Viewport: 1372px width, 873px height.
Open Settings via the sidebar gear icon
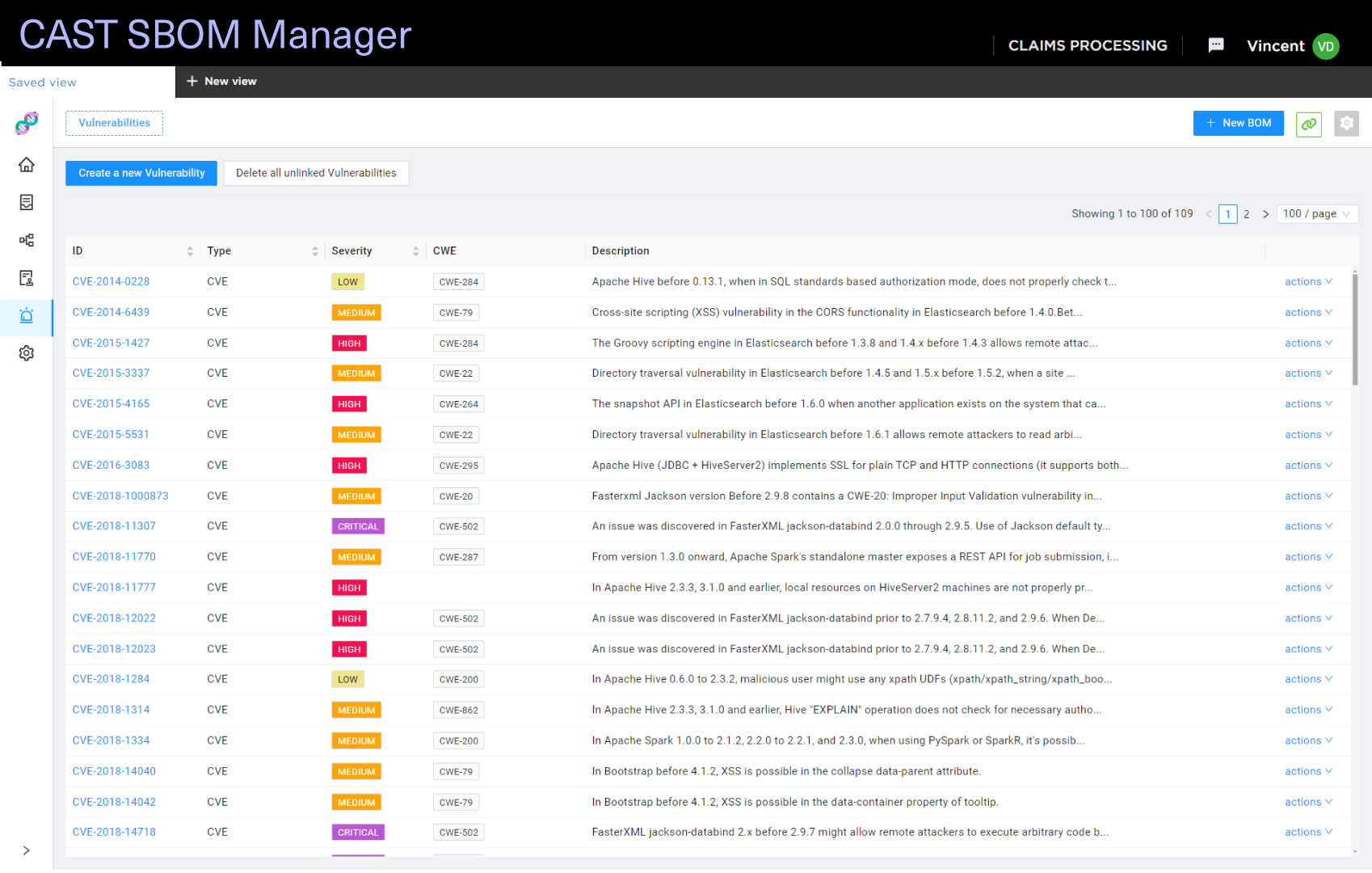pos(27,353)
